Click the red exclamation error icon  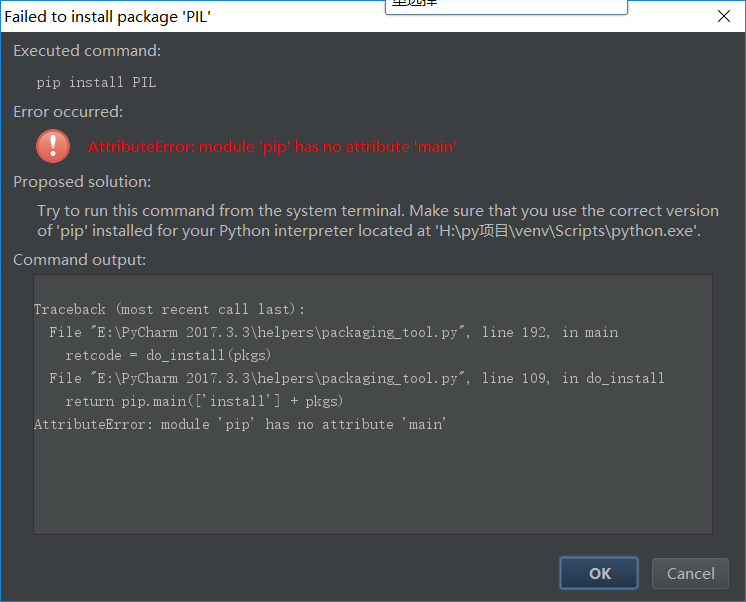coord(53,146)
